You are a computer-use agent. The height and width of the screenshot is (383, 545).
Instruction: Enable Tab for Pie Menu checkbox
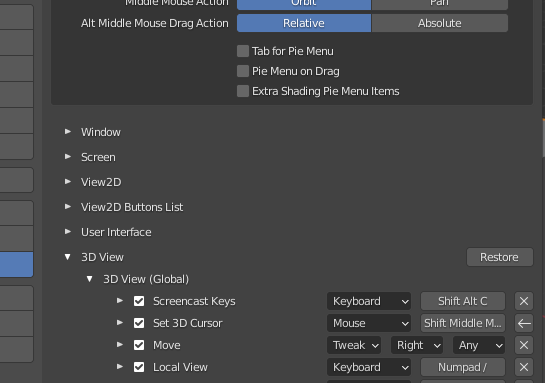pyautogui.click(x=243, y=51)
